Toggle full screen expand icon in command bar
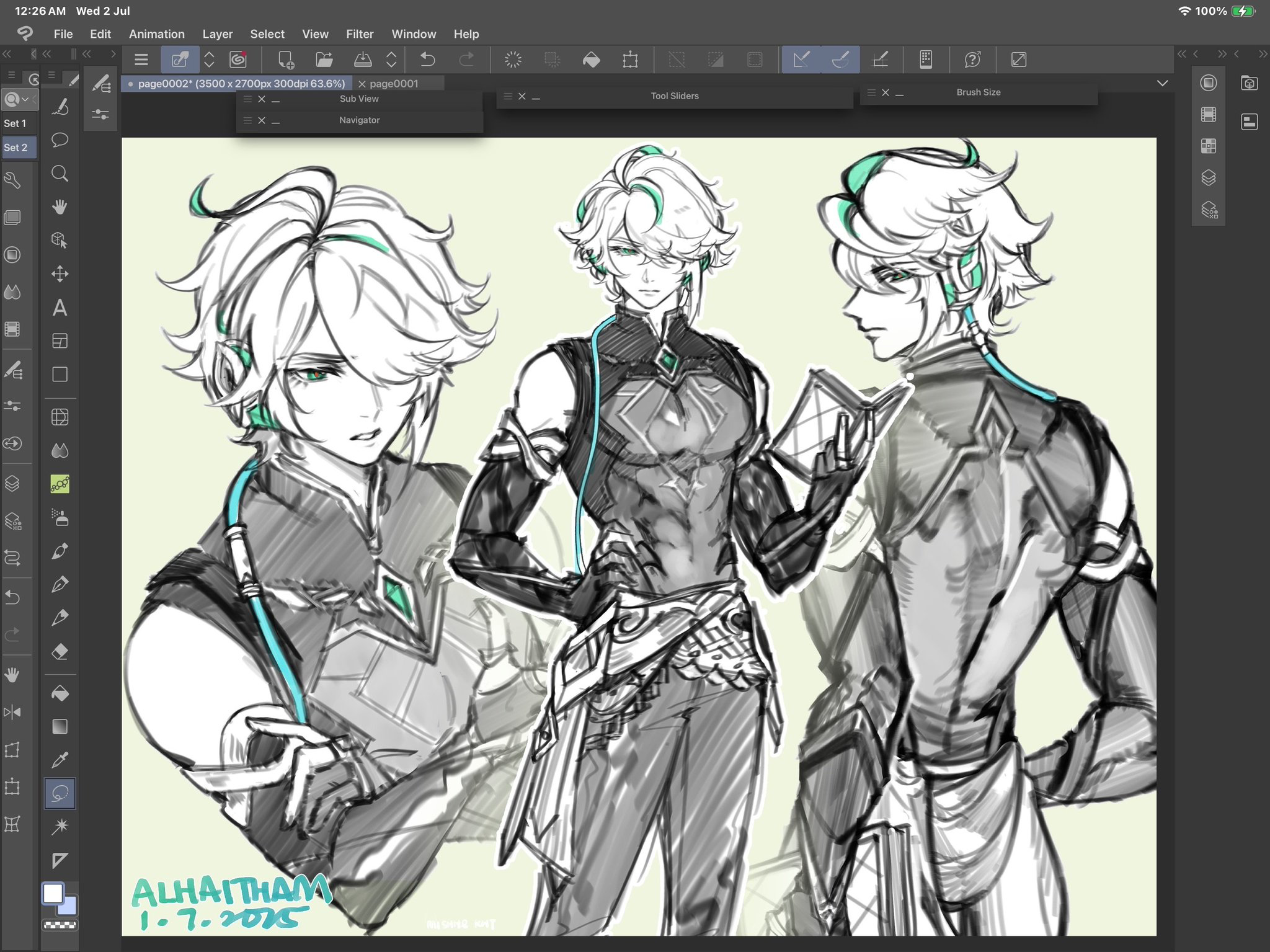Image resolution: width=1270 pixels, height=952 pixels. point(1019,60)
